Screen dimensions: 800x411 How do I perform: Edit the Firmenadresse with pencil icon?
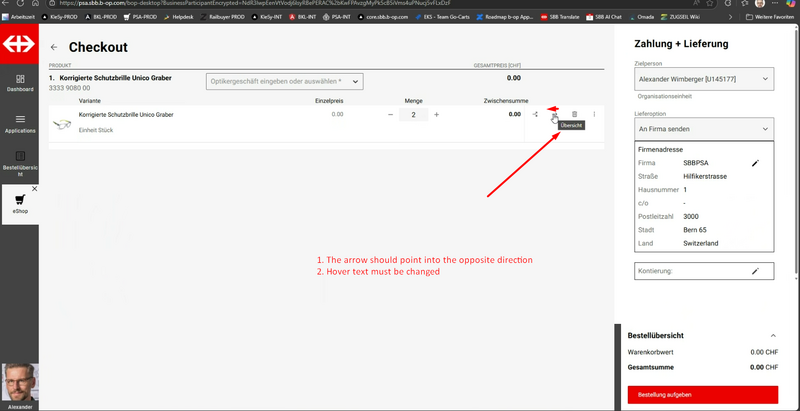click(756, 162)
